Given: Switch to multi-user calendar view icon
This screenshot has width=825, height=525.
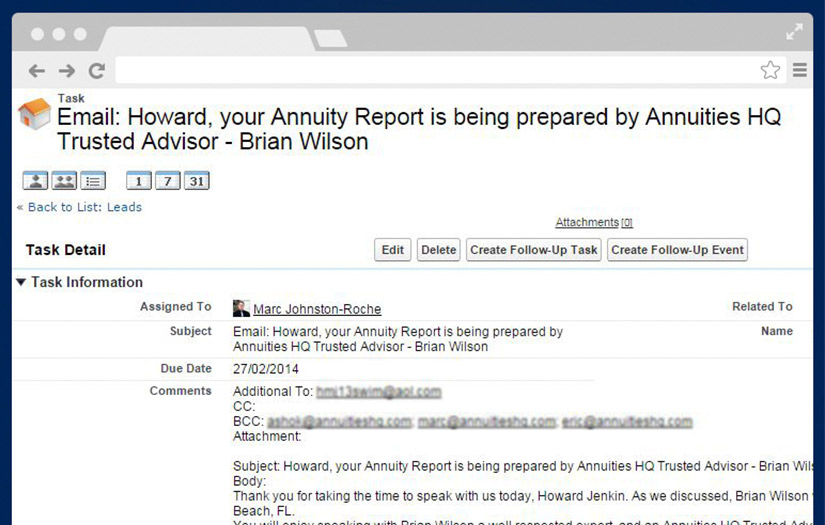Looking at the screenshot, I should pyautogui.click(x=64, y=181).
